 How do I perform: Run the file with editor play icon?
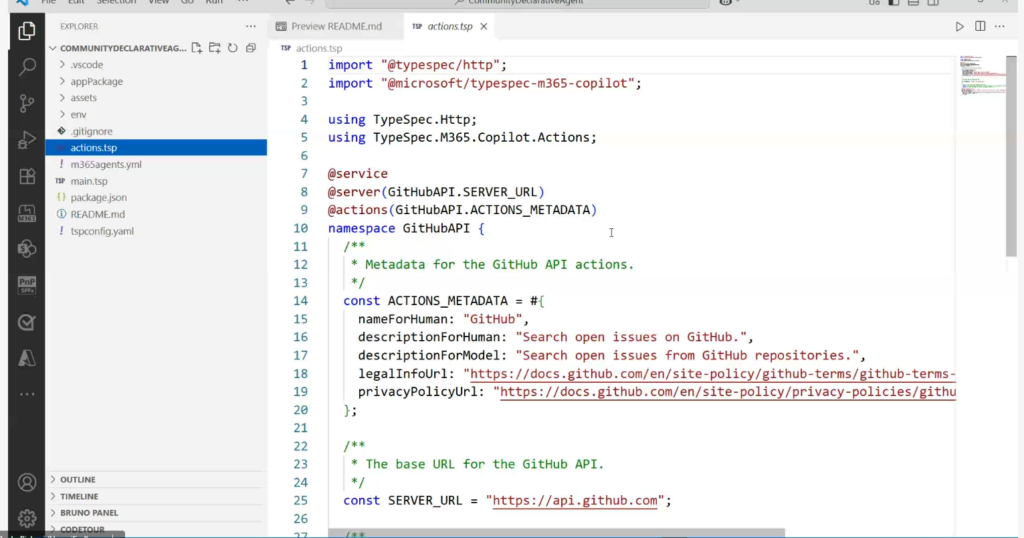tap(959, 27)
